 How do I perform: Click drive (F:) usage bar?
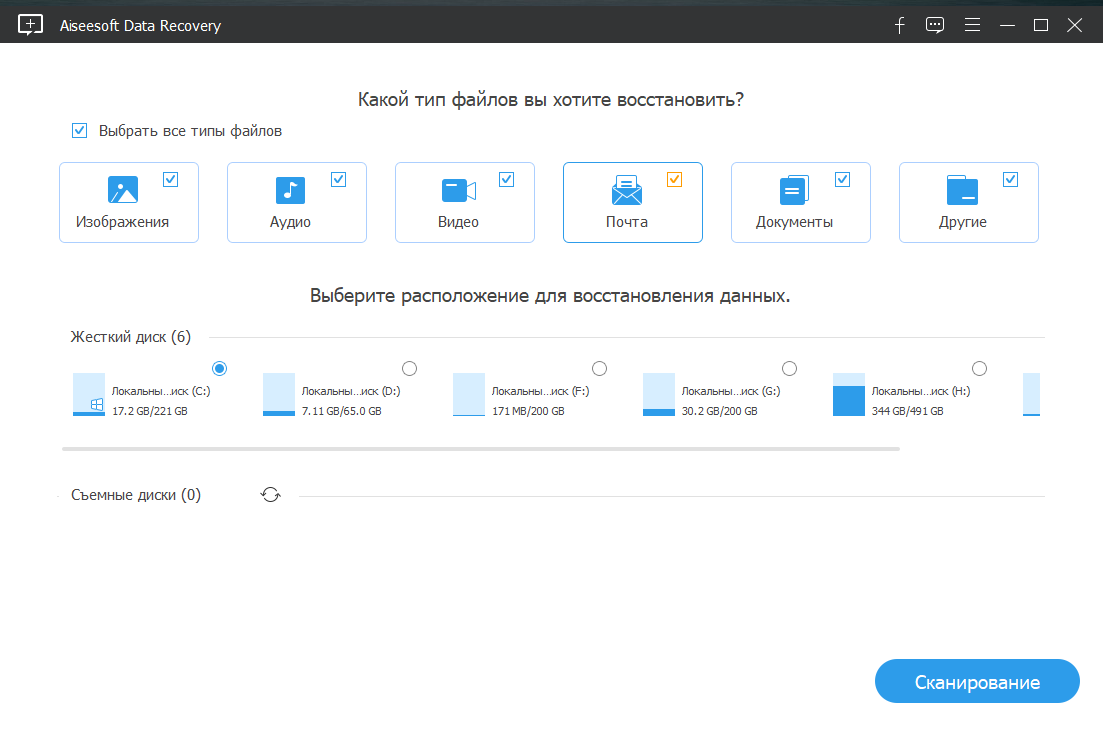tap(468, 395)
